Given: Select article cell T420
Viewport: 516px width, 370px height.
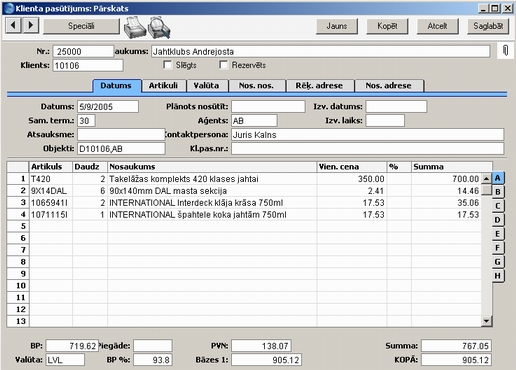Looking at the screenshot, I should (51, 179).
